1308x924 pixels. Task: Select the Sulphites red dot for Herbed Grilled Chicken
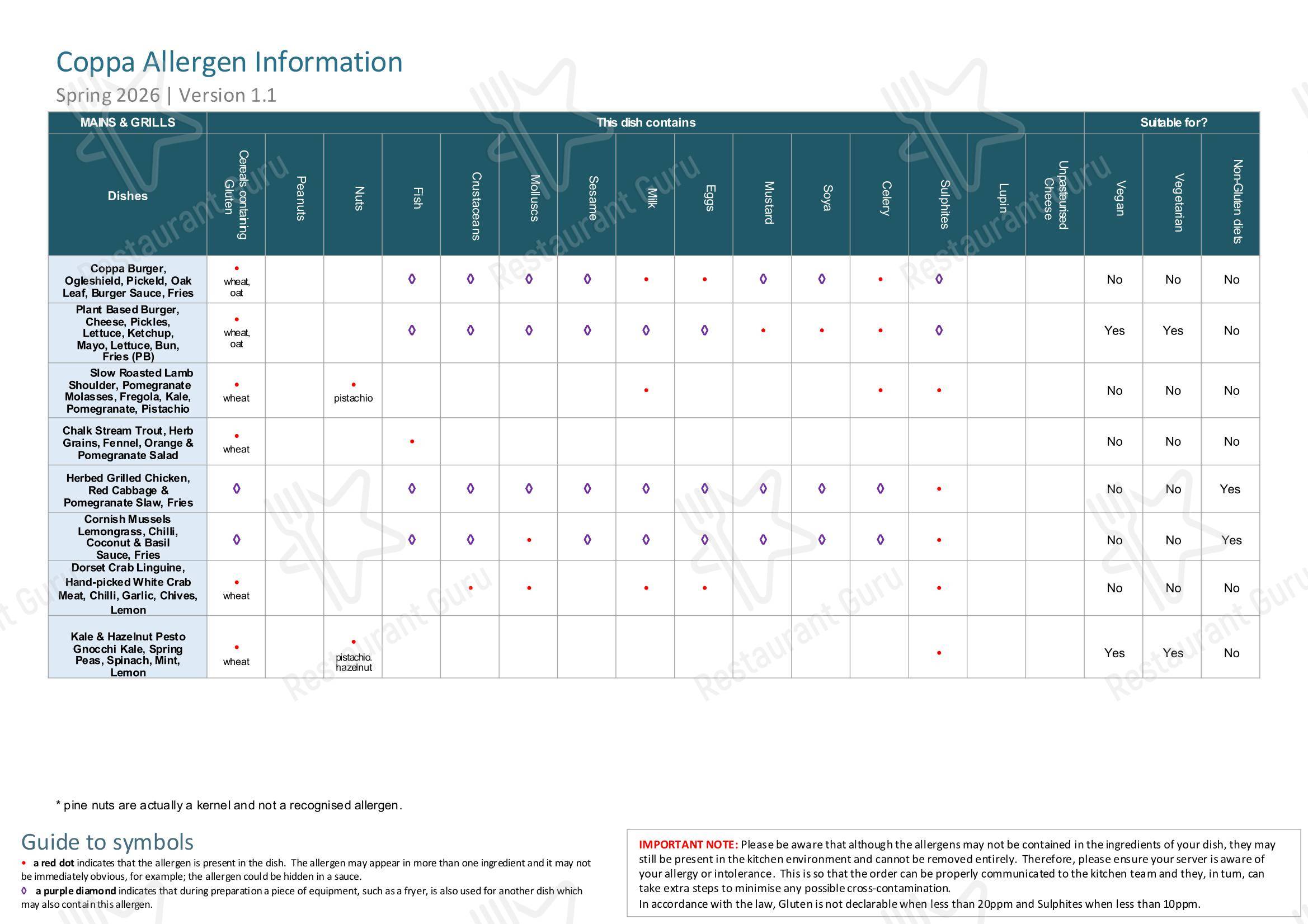pos(939,489)
